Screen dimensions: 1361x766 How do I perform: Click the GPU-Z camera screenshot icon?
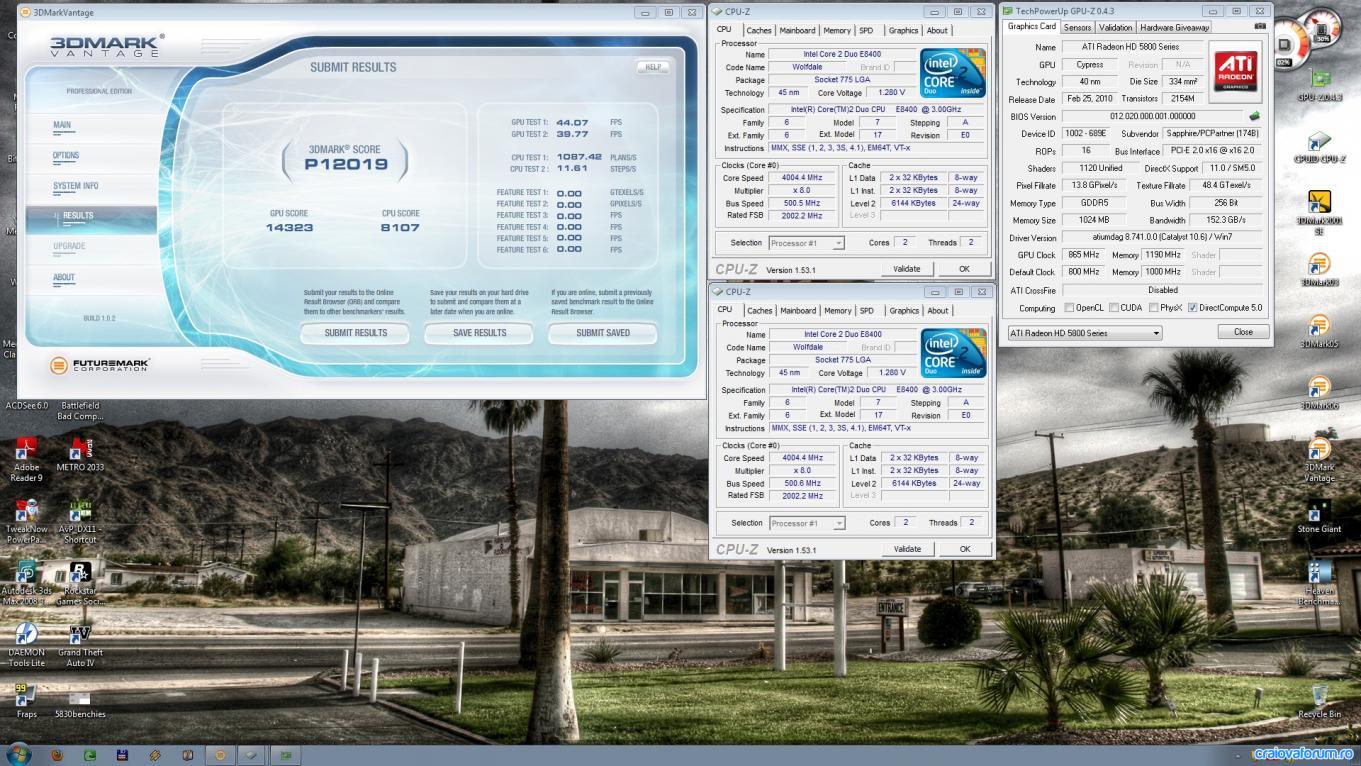[1259, 26]
